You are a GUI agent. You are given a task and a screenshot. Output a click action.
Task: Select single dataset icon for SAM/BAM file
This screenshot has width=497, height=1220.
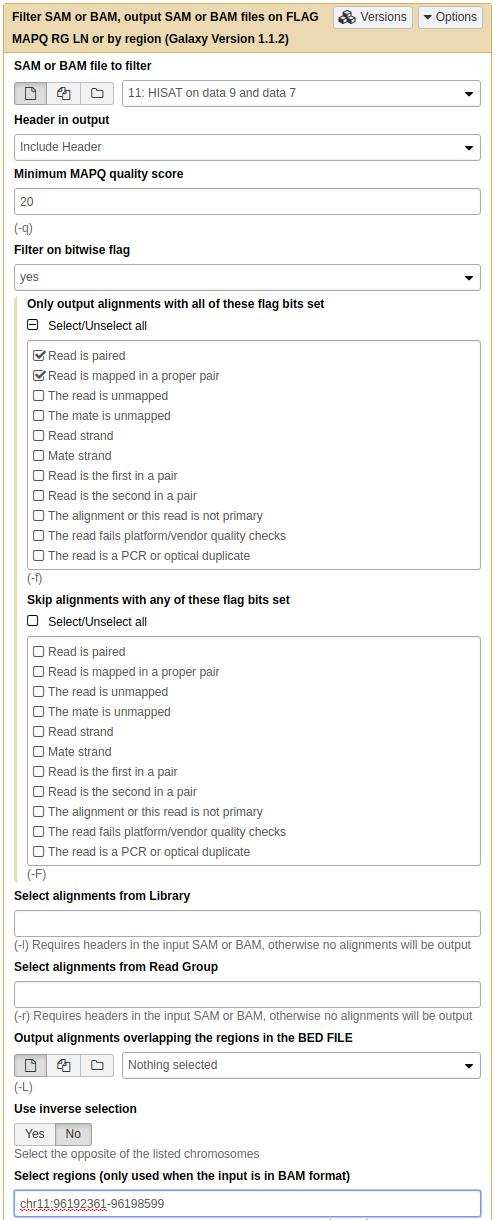pyautogui.click(x=30, y=93)
